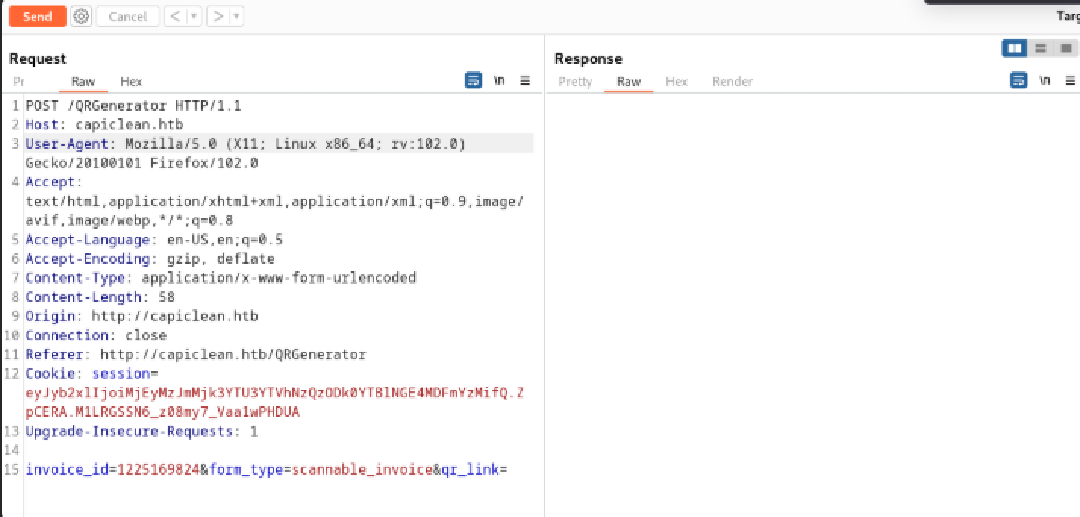The width and height of the screenshot is (1080, 517).
Task: Switch Response view to Render tab
Action: (732, 82)
